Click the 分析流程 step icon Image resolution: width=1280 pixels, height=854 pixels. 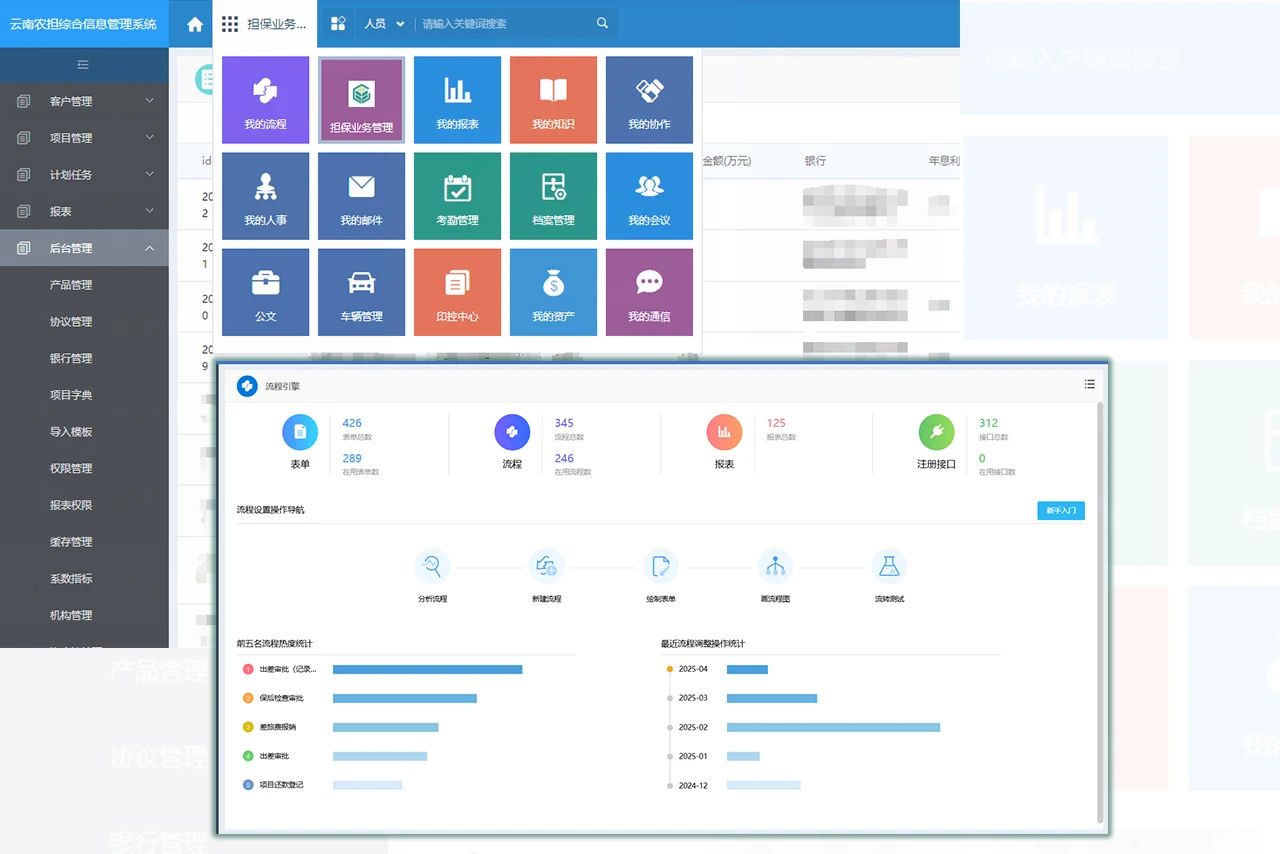pos(432,566)
